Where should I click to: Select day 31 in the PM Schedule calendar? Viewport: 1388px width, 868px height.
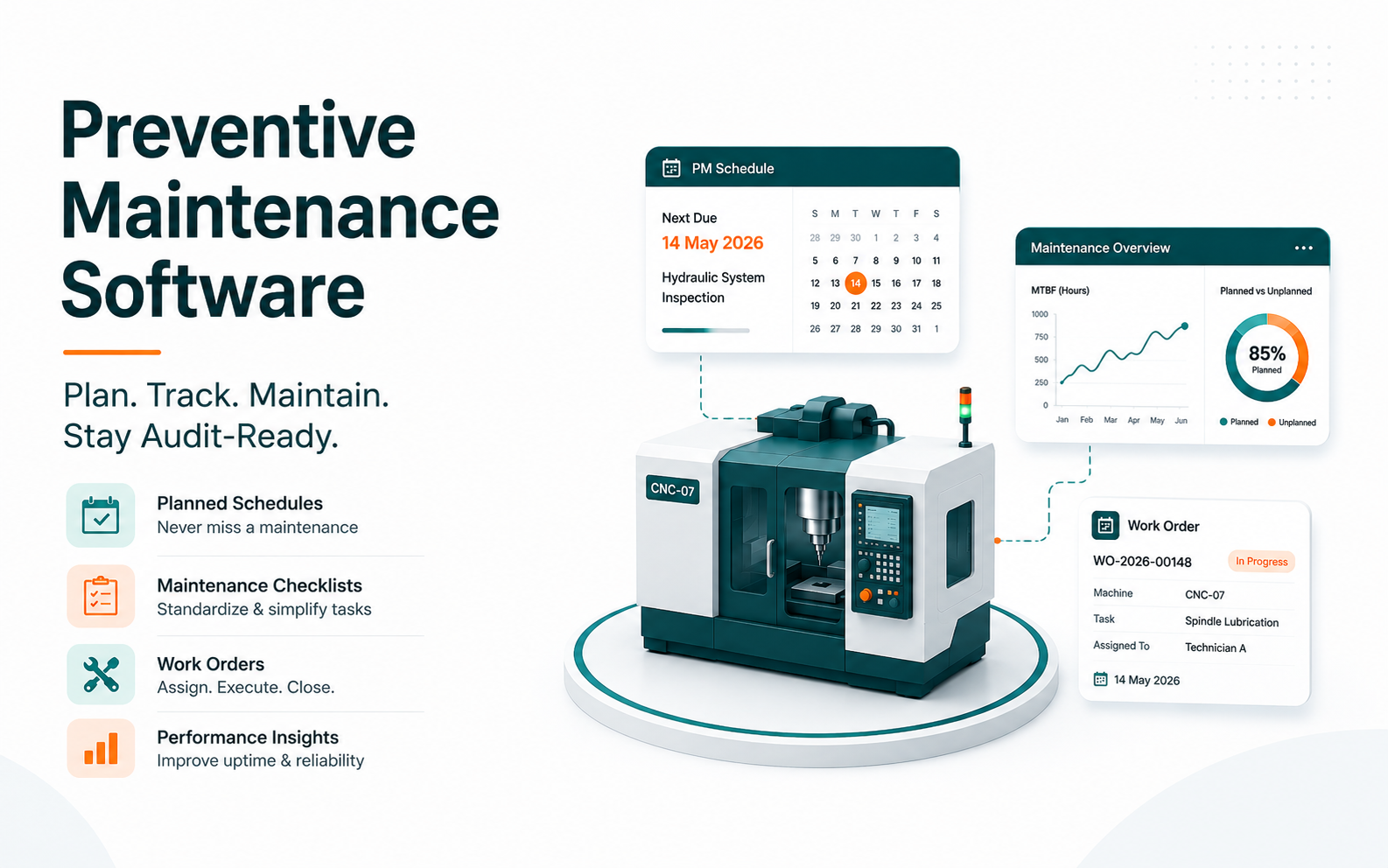(915, 329)
